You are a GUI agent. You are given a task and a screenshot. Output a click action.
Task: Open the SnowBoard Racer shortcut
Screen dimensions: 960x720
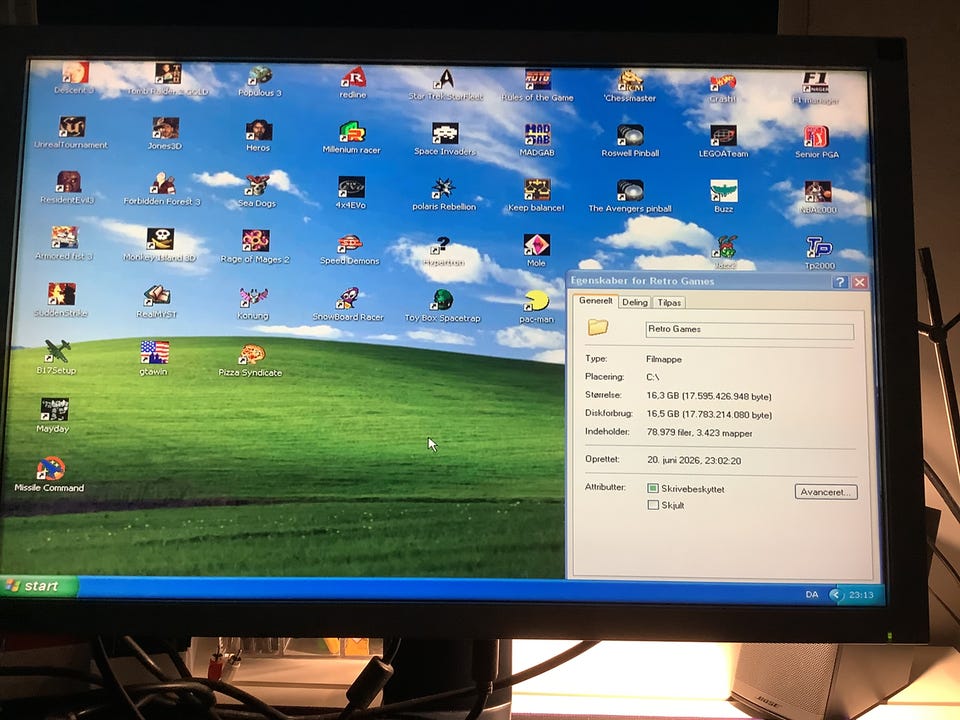(348, 299)
